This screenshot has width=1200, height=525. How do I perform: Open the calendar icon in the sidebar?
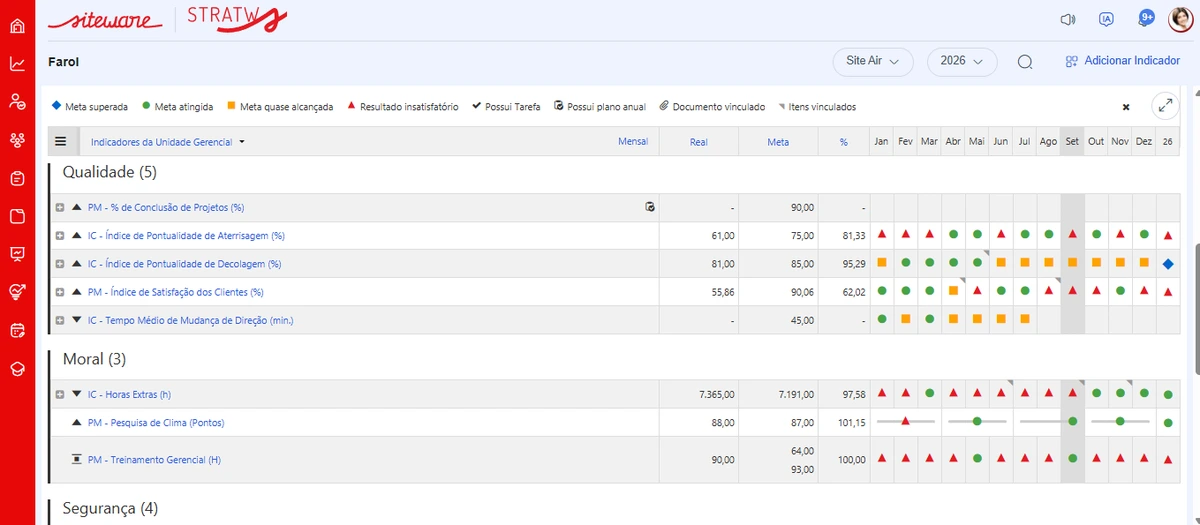[17, 330]
